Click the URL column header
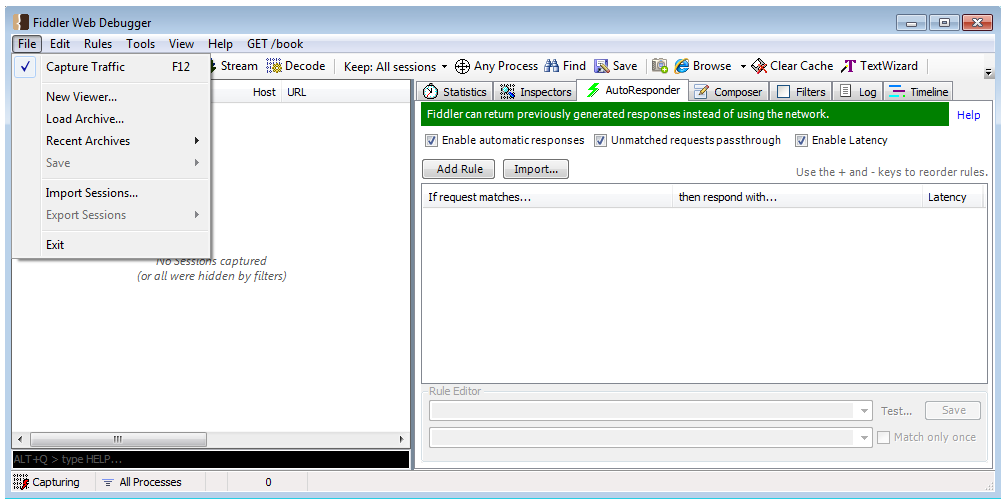This screenshot has width=1002, height=503. point(297,92)
